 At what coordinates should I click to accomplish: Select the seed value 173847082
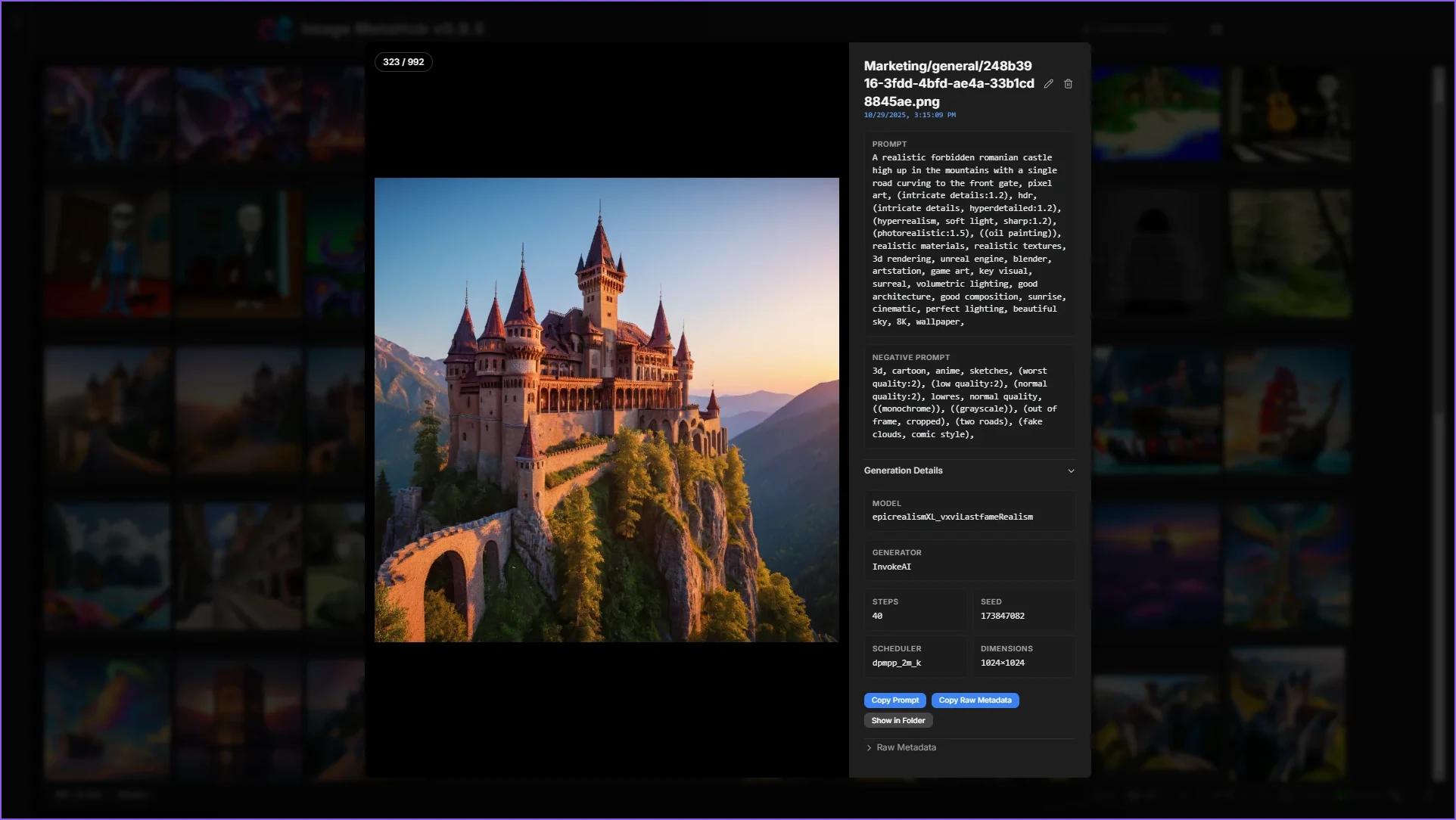[1002, 616]
